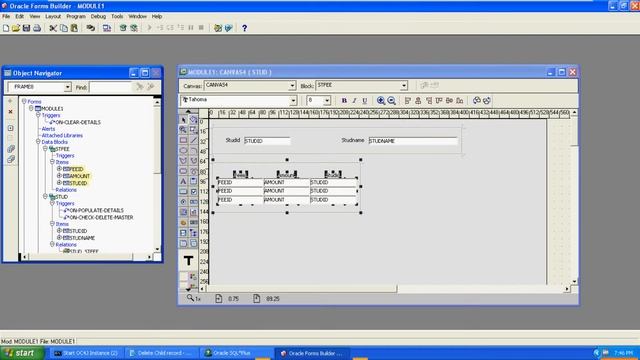The height and width of the screenshot is (360, 640).
Task: Select the Ellipse drawing tool in palette
Action: click(x=183, y=151)
